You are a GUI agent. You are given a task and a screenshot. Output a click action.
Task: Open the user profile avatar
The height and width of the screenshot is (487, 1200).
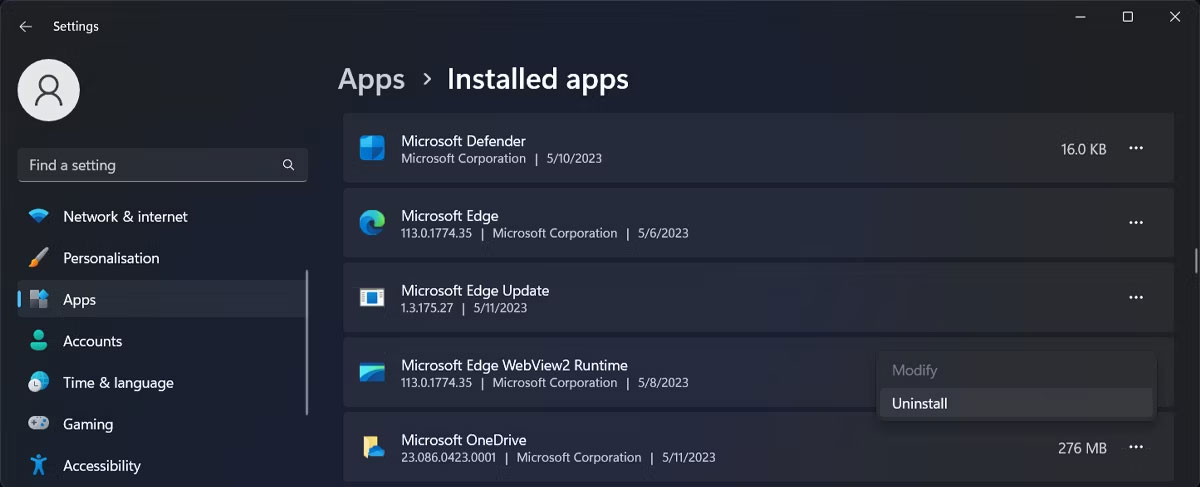[x=49, y=91]
